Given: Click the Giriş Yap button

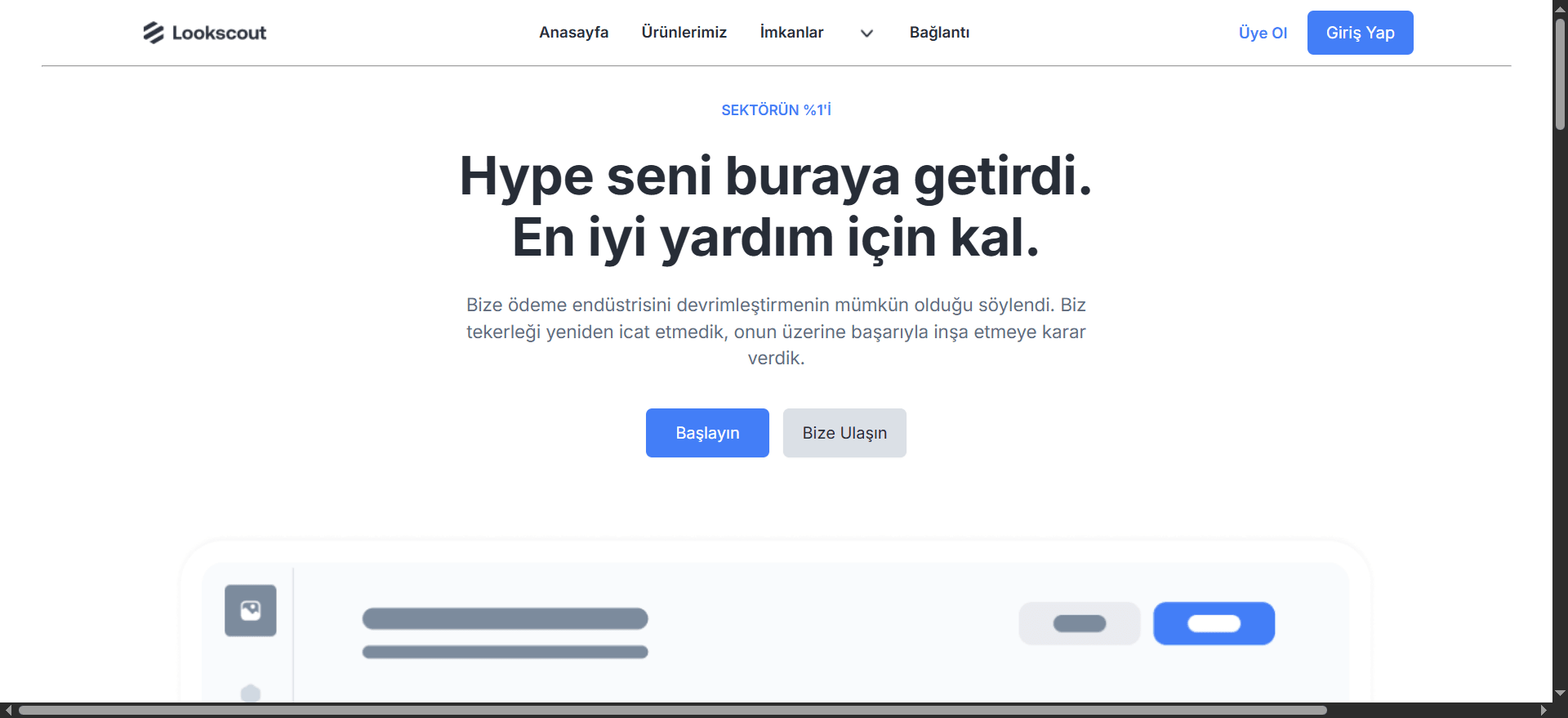Looking at the screenshot, I should 1360,33.
